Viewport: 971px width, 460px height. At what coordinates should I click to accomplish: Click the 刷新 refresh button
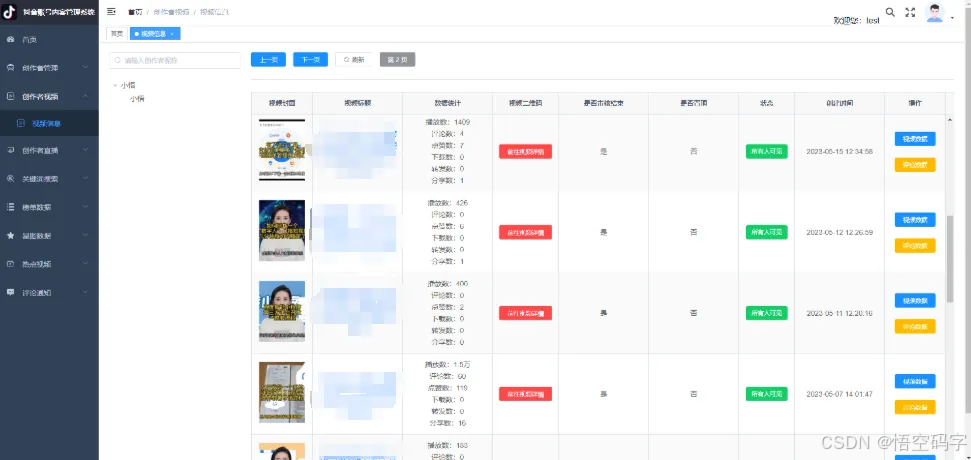coord(354,59)
